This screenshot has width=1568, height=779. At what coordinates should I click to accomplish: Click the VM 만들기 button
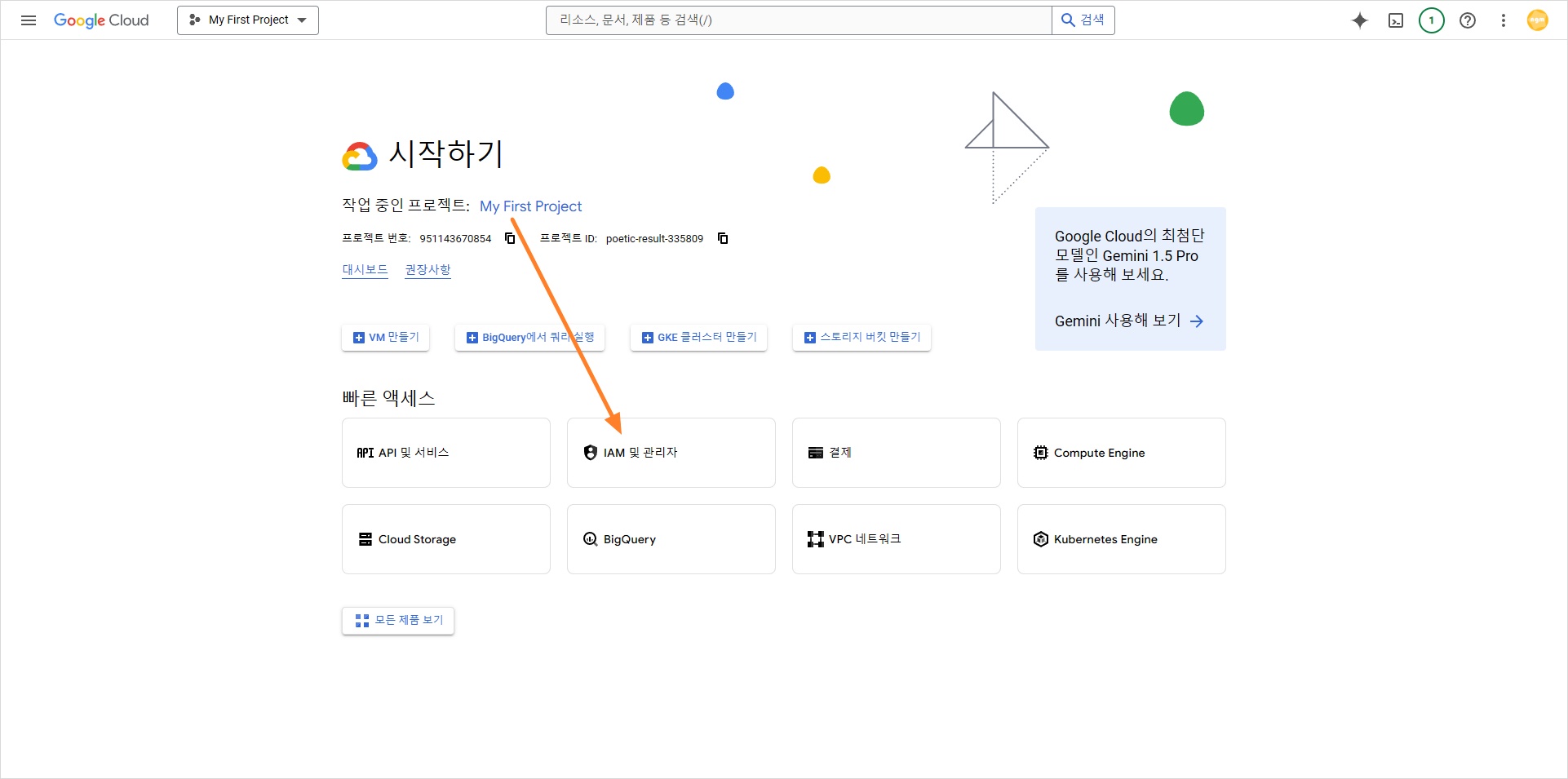click(x=386, y=337)
